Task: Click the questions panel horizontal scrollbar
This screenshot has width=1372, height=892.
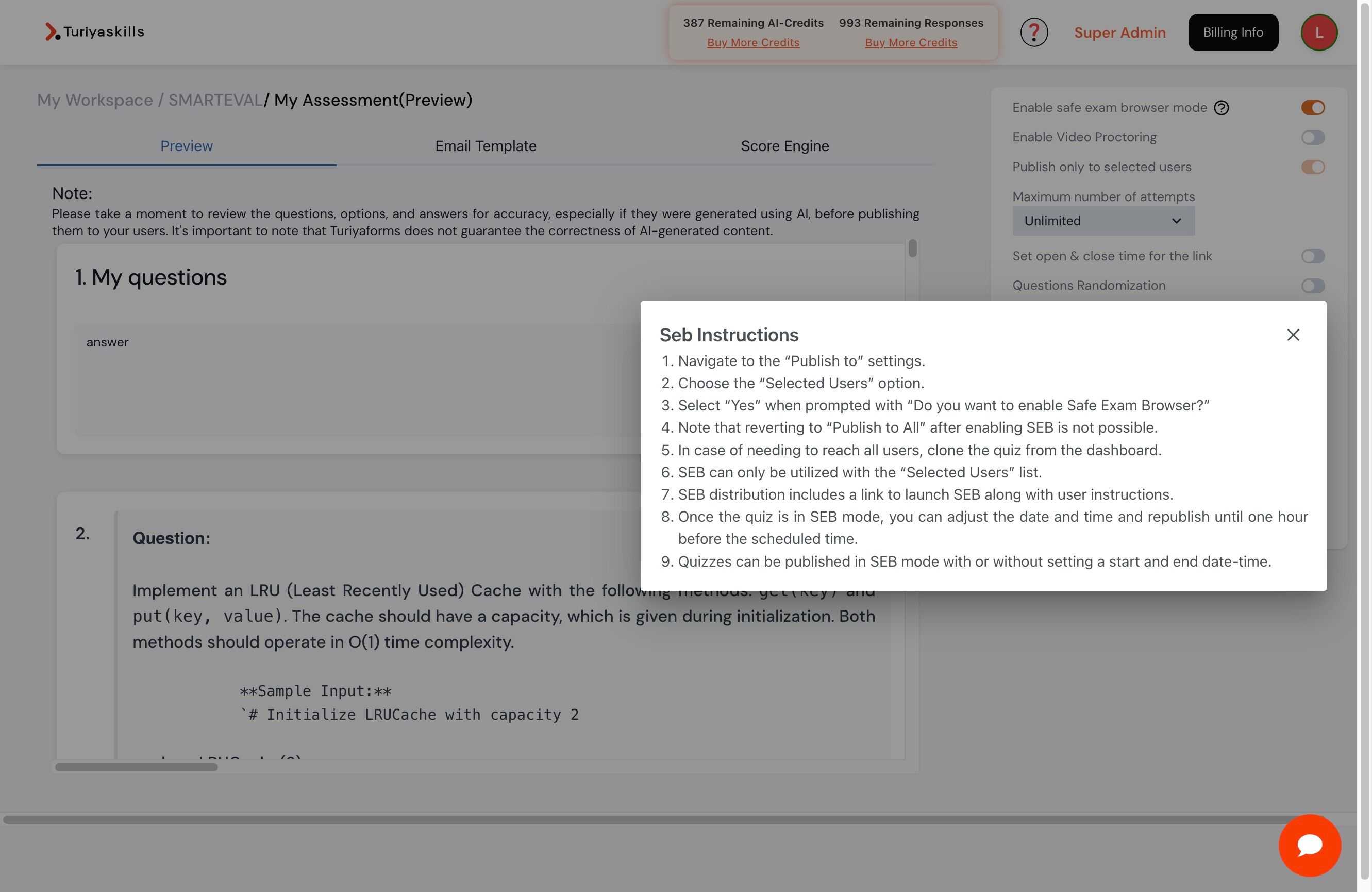Action: 136,767
